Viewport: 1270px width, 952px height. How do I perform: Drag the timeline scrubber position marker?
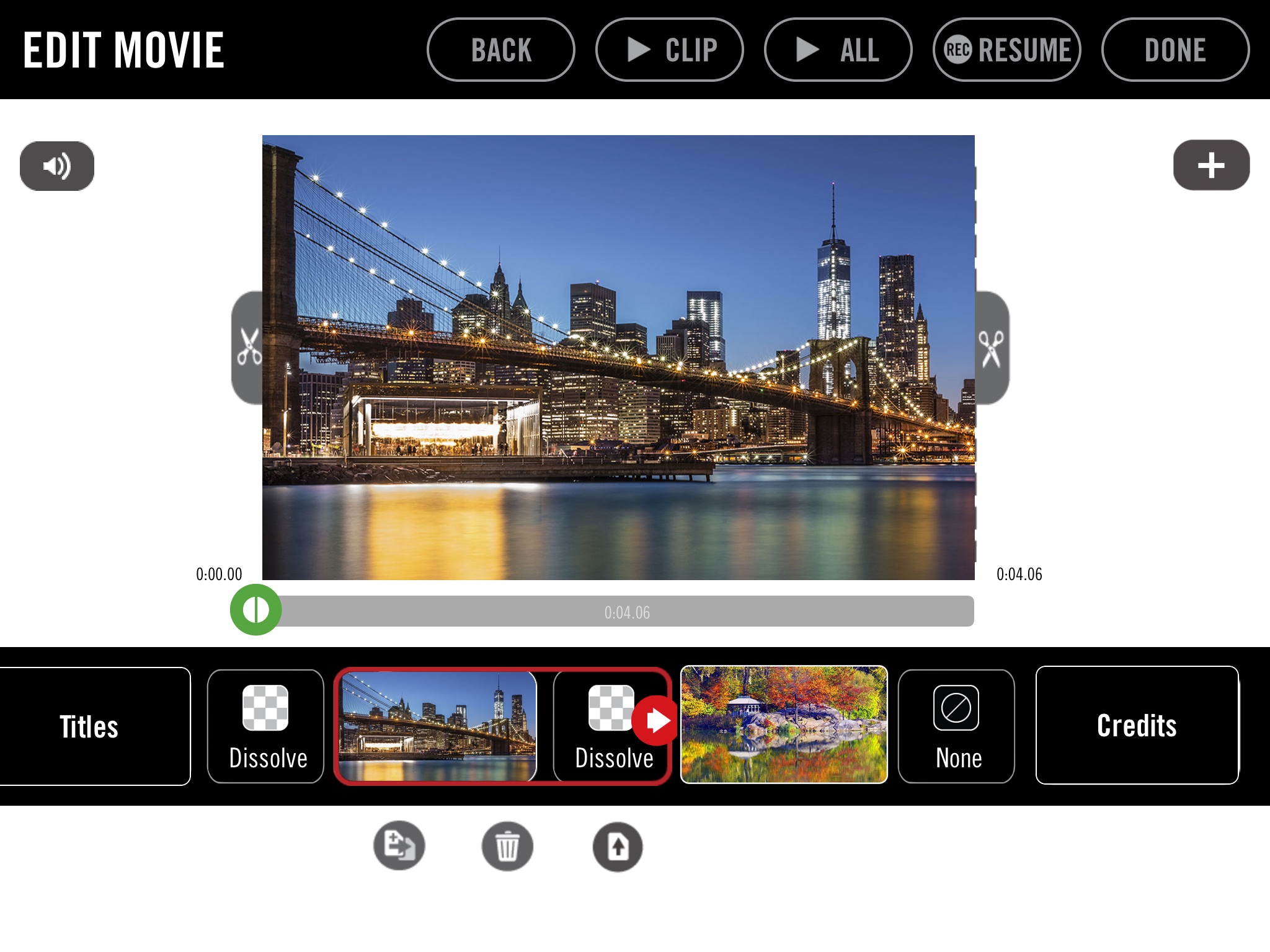(257, 612)
